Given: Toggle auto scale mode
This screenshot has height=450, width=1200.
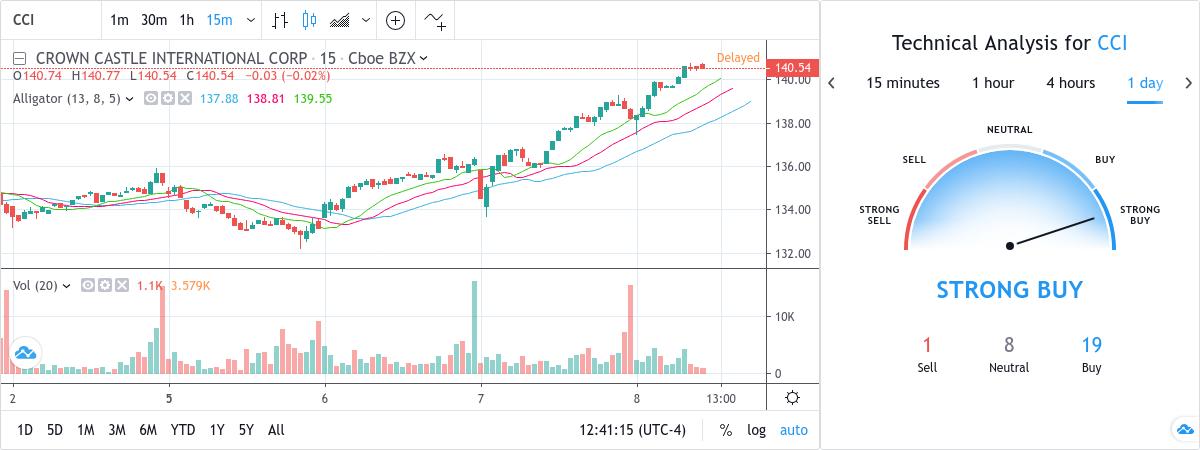Looking at the screenshot, I should (x=794, y=430).
